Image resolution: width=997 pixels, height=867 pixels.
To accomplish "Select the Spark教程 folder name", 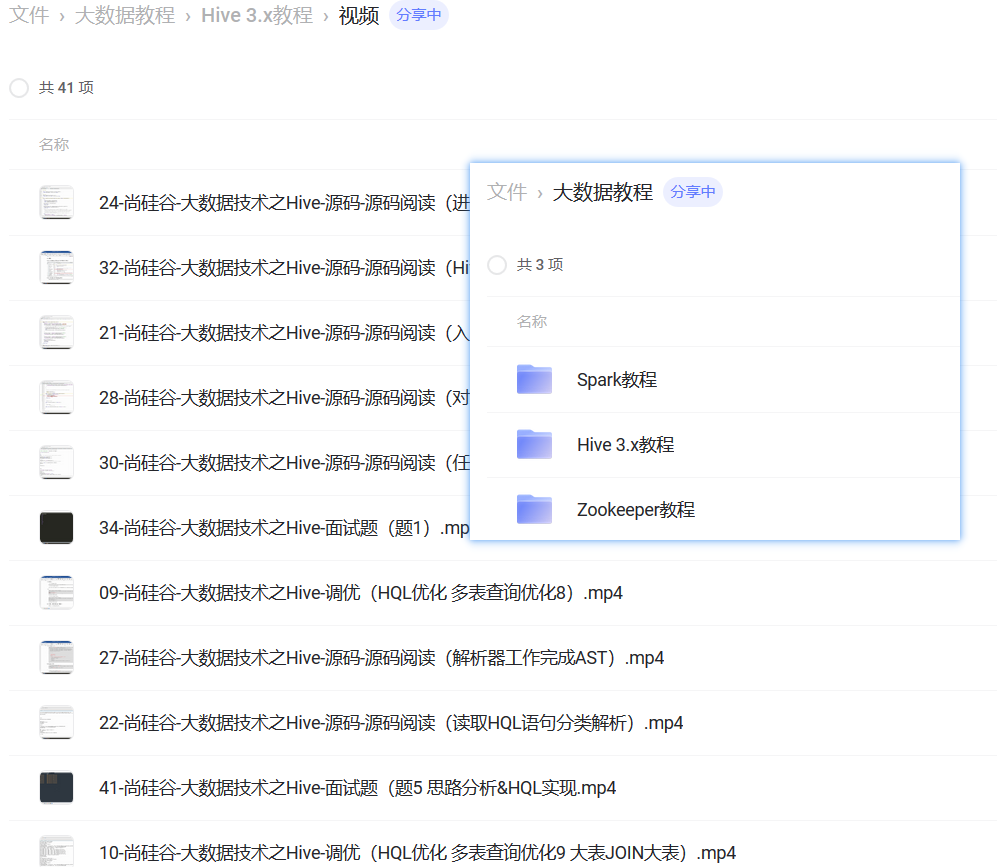I will tap(617, 380).
